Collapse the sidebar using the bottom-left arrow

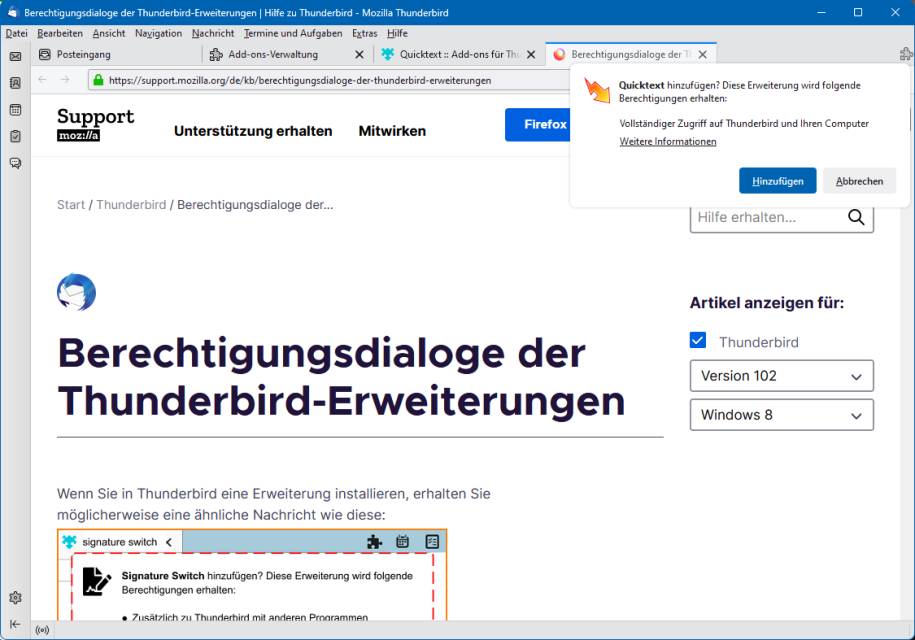(x=14, y=624)
